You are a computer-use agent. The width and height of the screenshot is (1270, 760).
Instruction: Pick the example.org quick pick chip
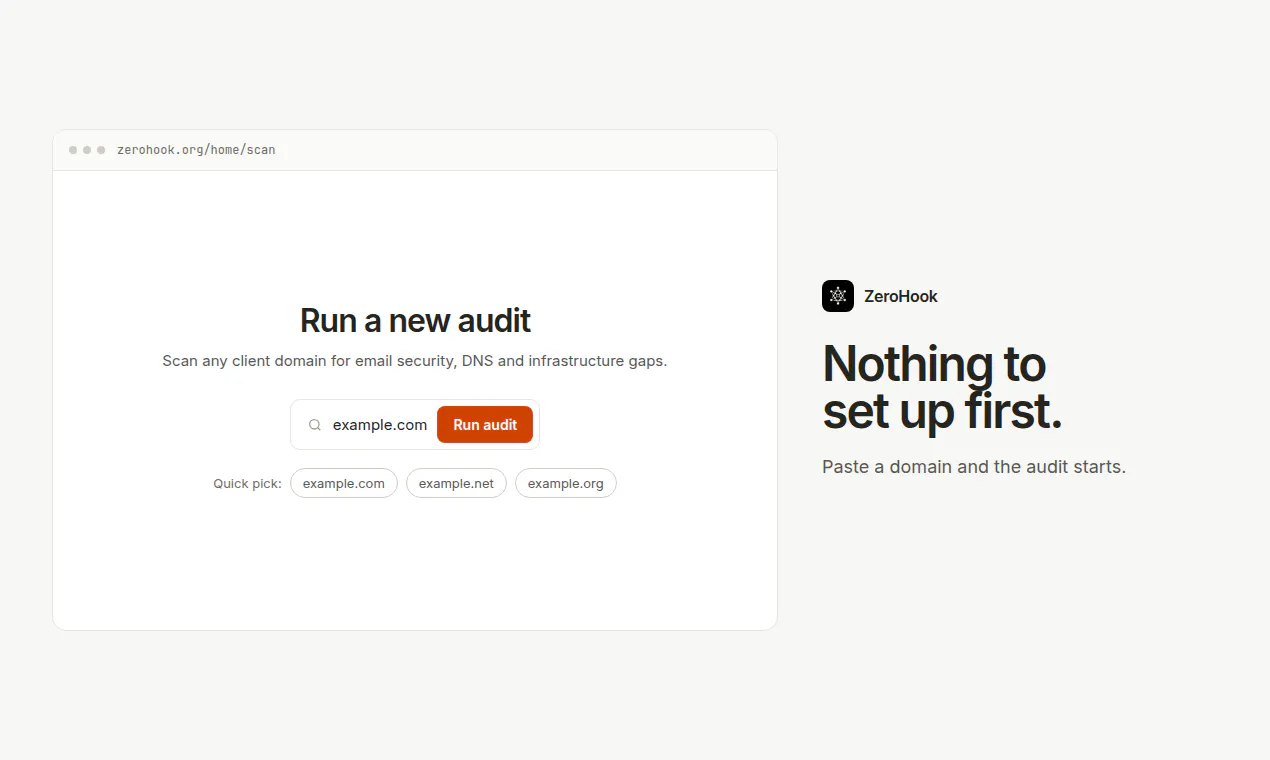click(x=566, y=484)
